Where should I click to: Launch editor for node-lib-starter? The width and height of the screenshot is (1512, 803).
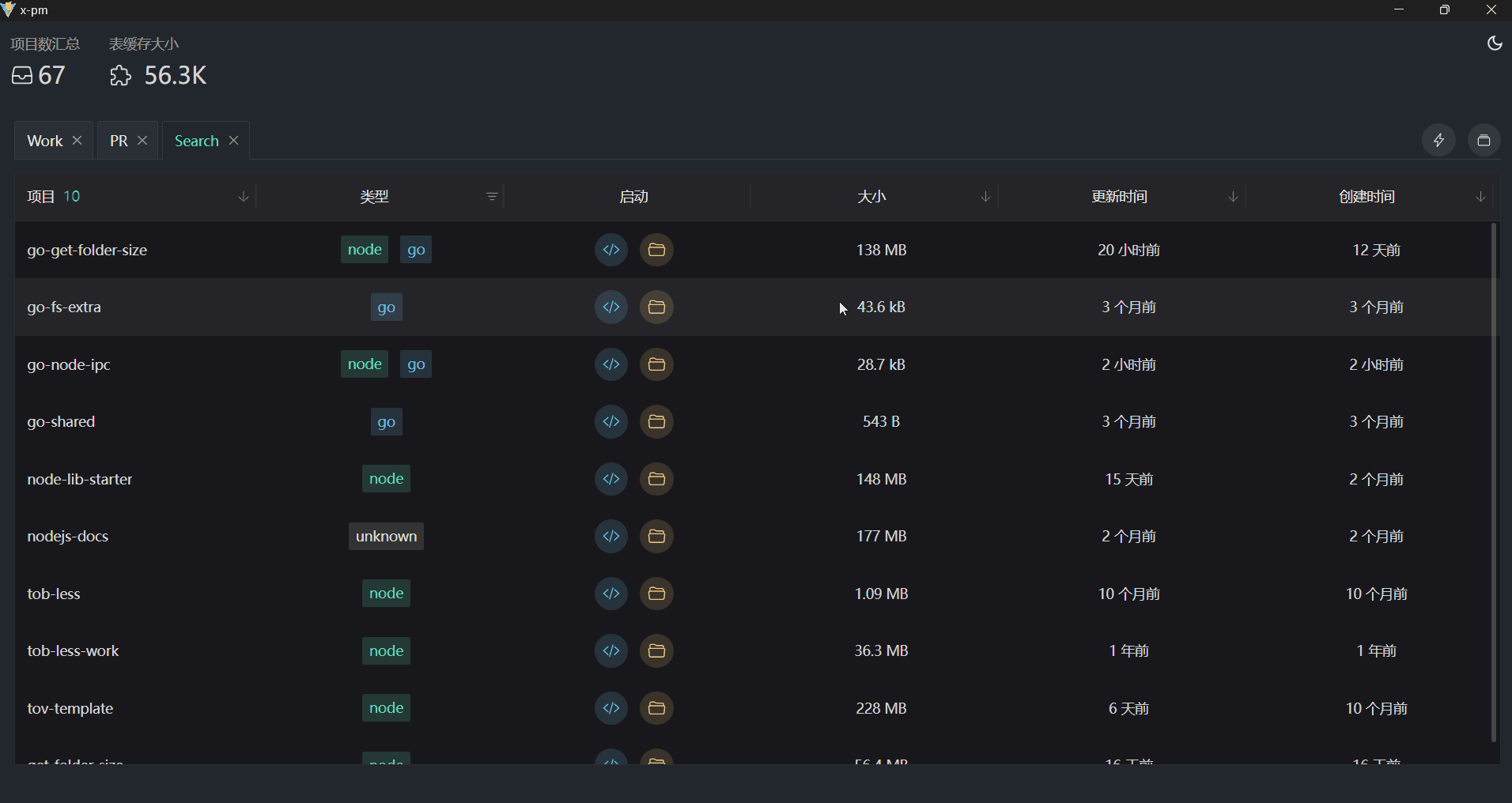611,479
